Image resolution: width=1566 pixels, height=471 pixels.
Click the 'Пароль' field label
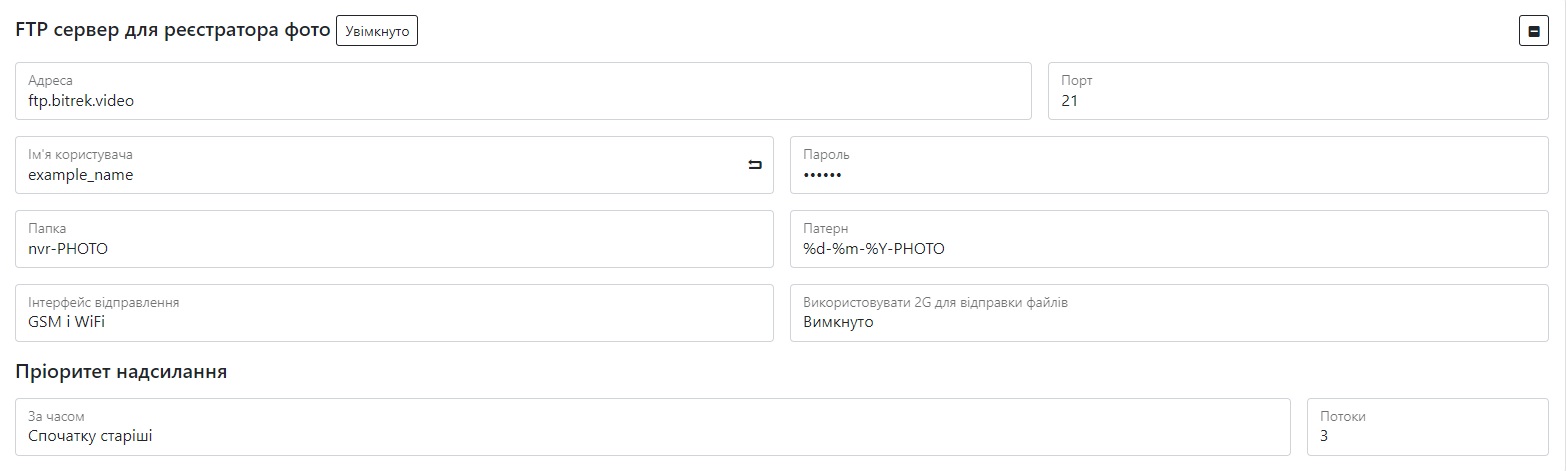[x=826, y=155]
